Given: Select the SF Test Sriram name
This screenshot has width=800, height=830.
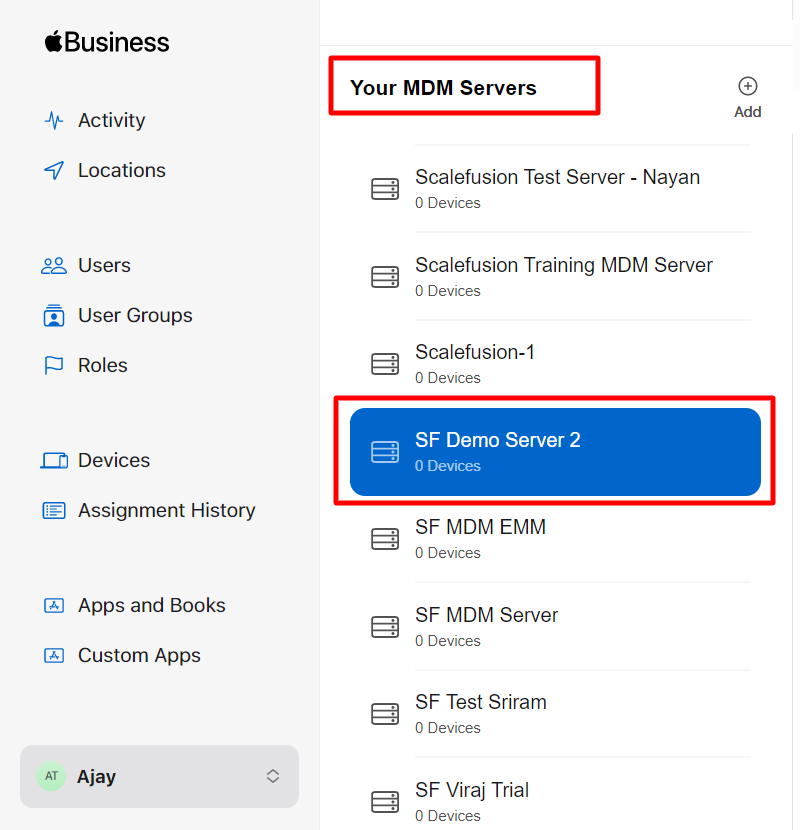Looking at the screenshot, I should pos(481,702).
